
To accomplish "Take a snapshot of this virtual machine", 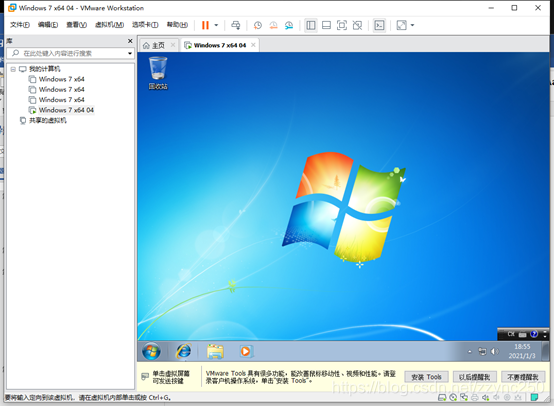I will [x=258, y=25].
